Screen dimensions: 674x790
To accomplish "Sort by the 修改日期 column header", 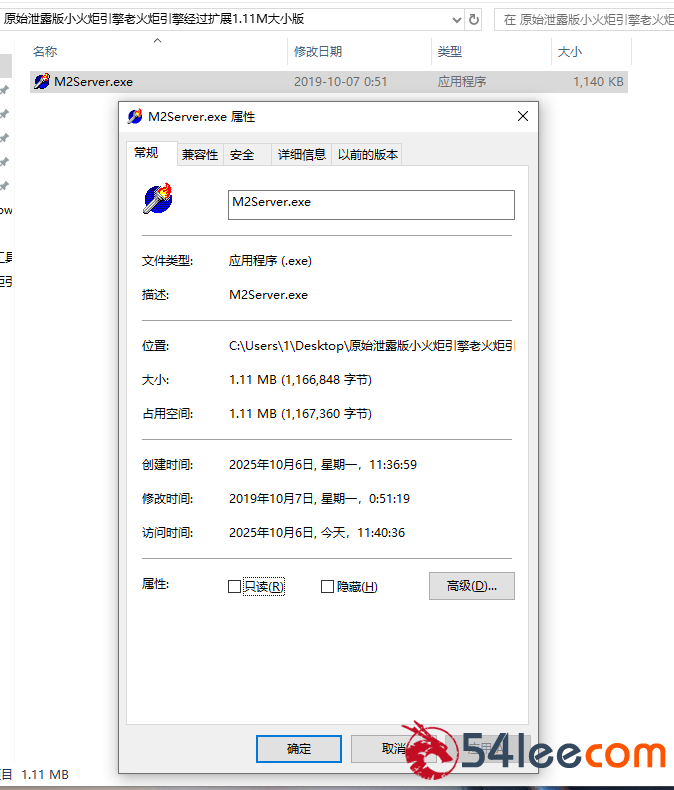I will coord(317,51).
